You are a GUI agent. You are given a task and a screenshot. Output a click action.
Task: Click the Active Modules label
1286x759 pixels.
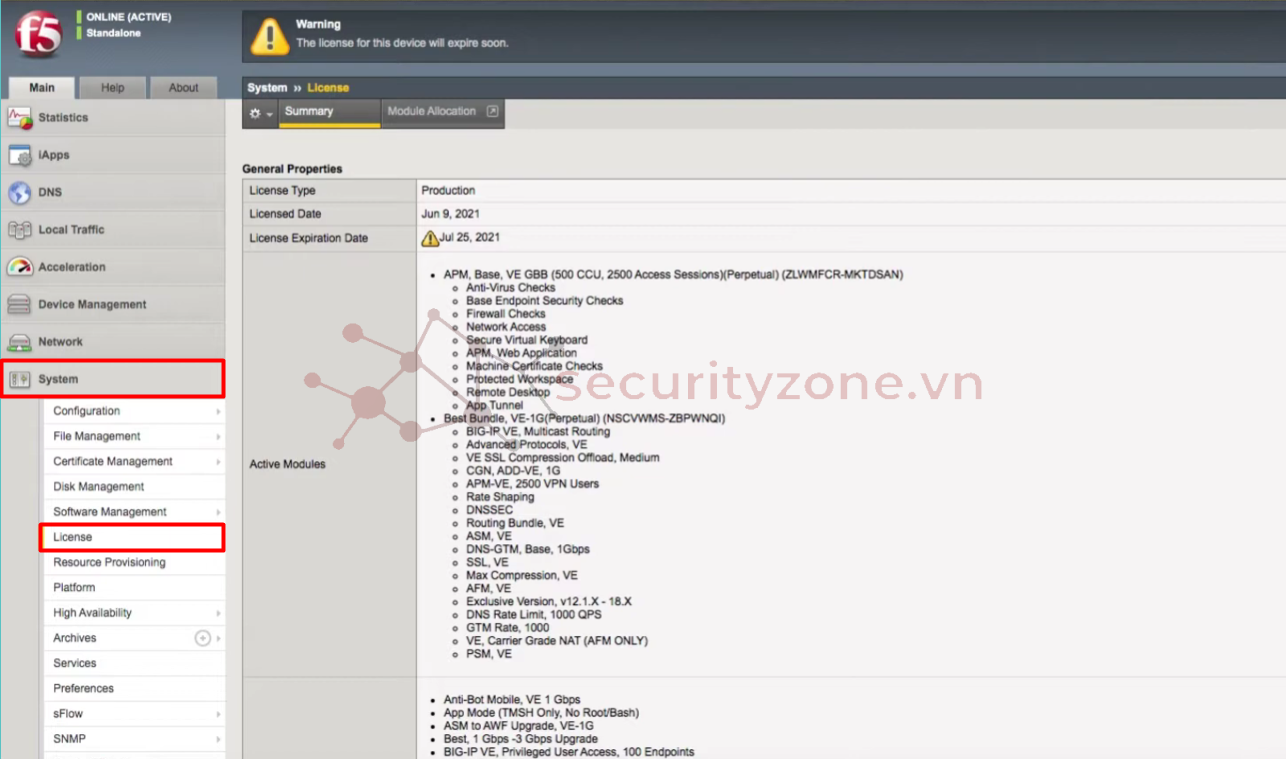click(x=287, y=464)
